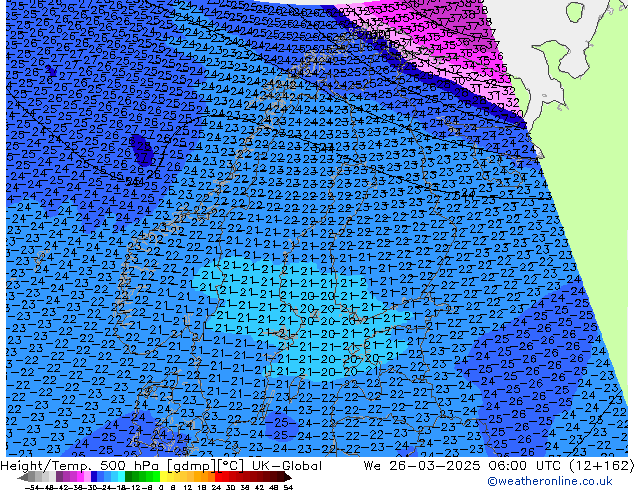The width and height of the screenshot is (634, 490).
Task: Click the legend label -54
Action: click(32, 488)
